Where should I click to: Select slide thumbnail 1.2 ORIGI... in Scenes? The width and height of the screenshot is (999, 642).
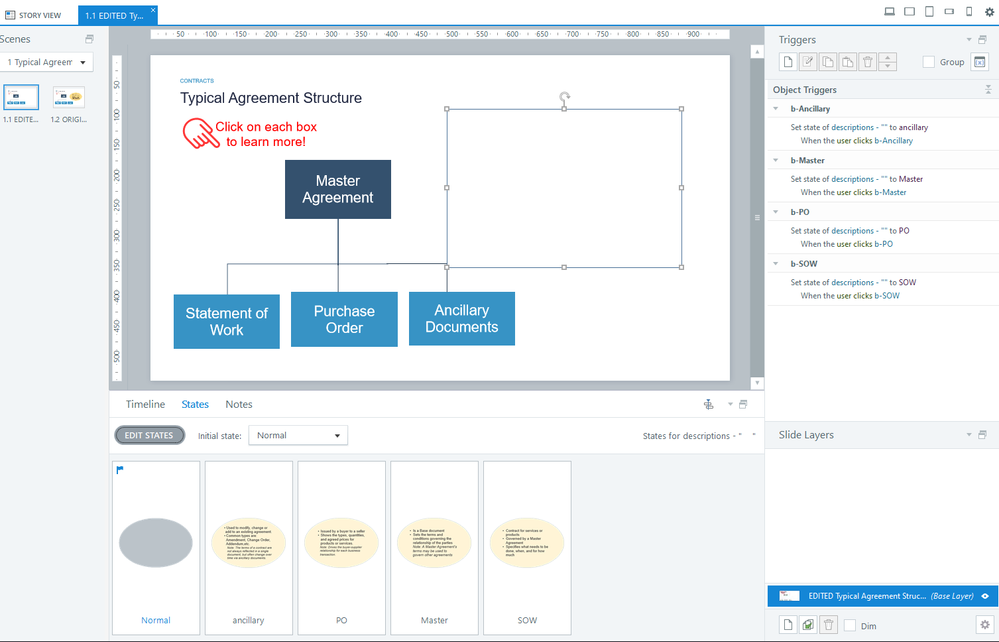[x=68, y=97]
